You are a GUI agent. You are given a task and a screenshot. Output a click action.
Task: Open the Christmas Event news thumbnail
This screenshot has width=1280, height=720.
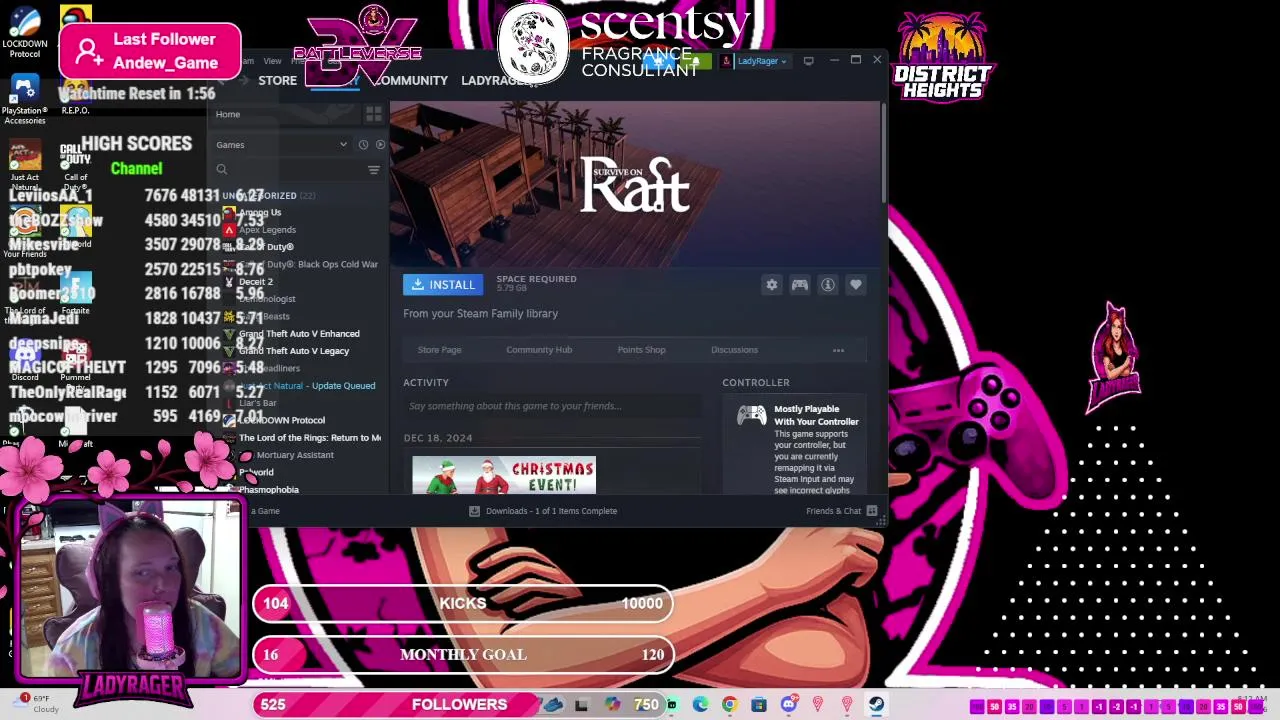(504, 476)
